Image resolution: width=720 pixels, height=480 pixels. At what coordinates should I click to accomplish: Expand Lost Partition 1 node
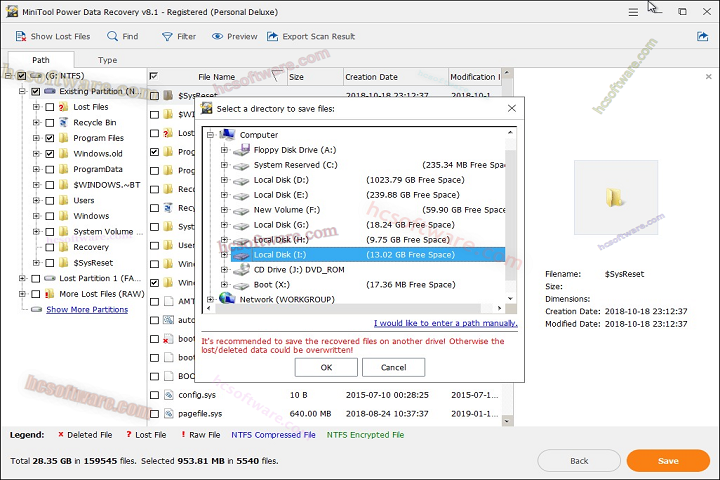point(22,278)
